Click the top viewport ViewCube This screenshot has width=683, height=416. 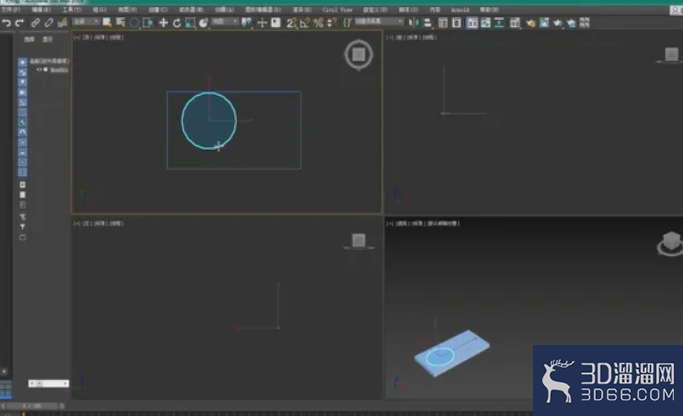click(358, 54)
